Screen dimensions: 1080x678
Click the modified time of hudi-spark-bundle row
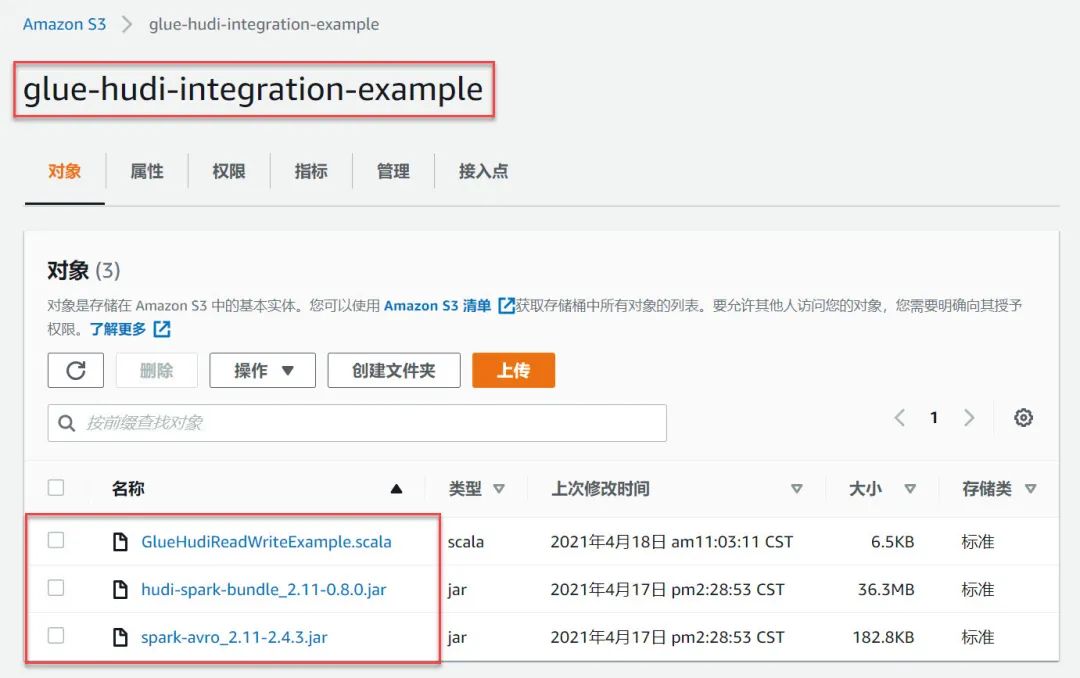click(667, 590)
